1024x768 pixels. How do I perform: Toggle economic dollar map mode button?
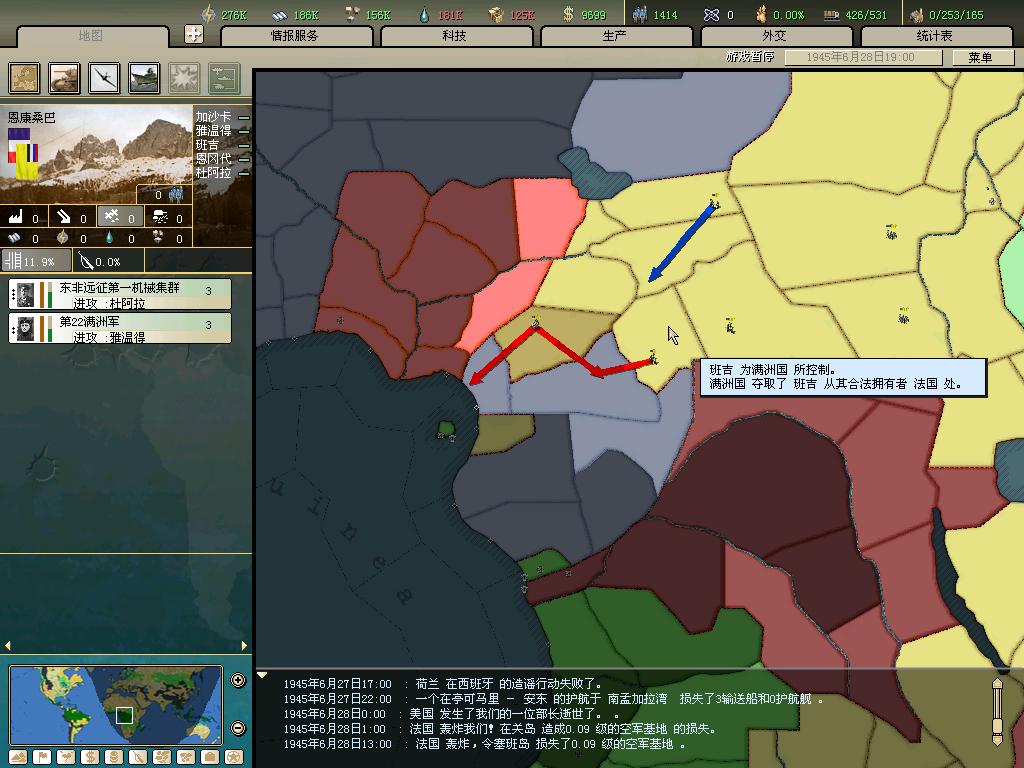tap(90, 757)
